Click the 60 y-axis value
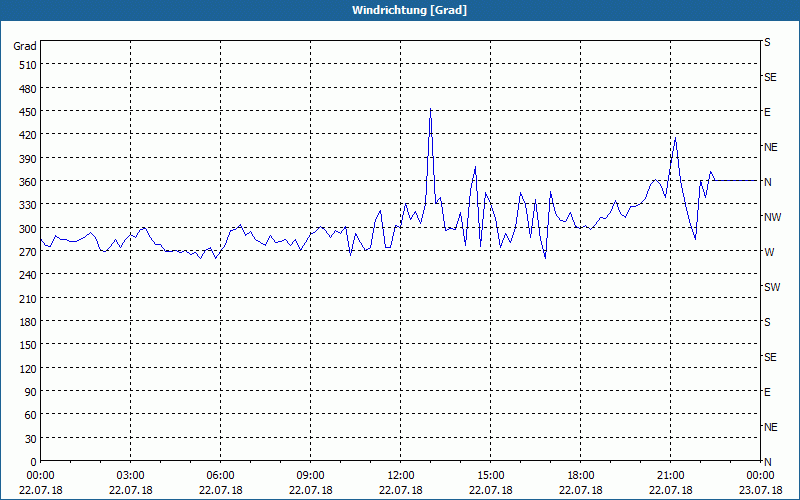 [x=31, y=415]
